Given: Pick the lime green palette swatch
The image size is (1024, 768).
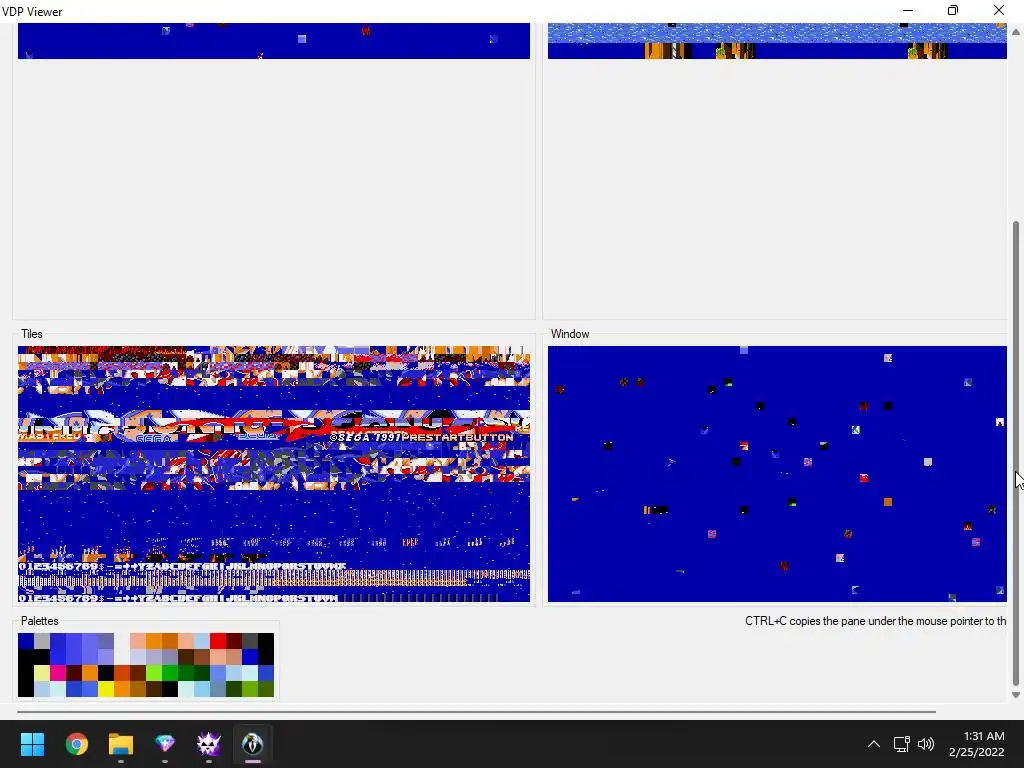Looking at the screenshot, I should point(154,673).
